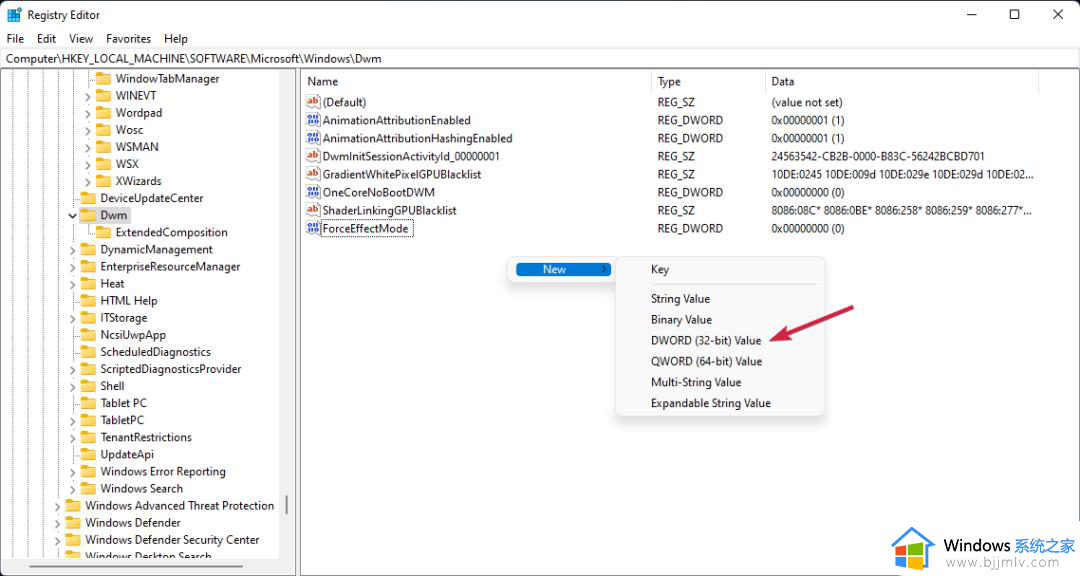Open the File menu
Image resolution: width=1080 pixels, height=576 pixels.
pos(15,39)
